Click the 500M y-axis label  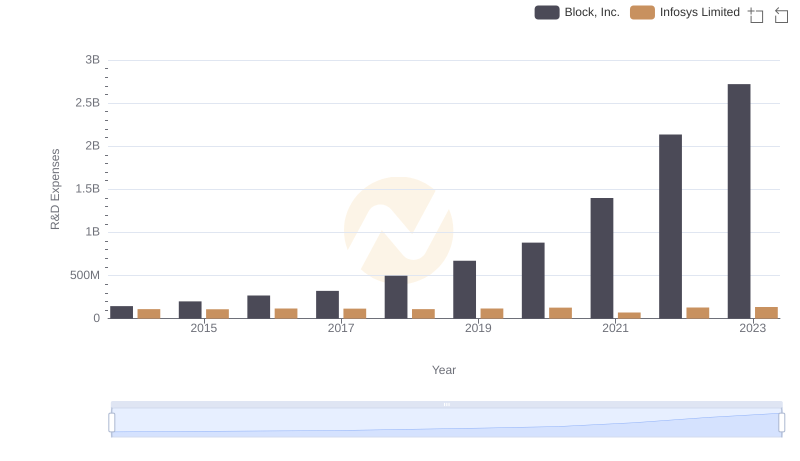(85, 275)
